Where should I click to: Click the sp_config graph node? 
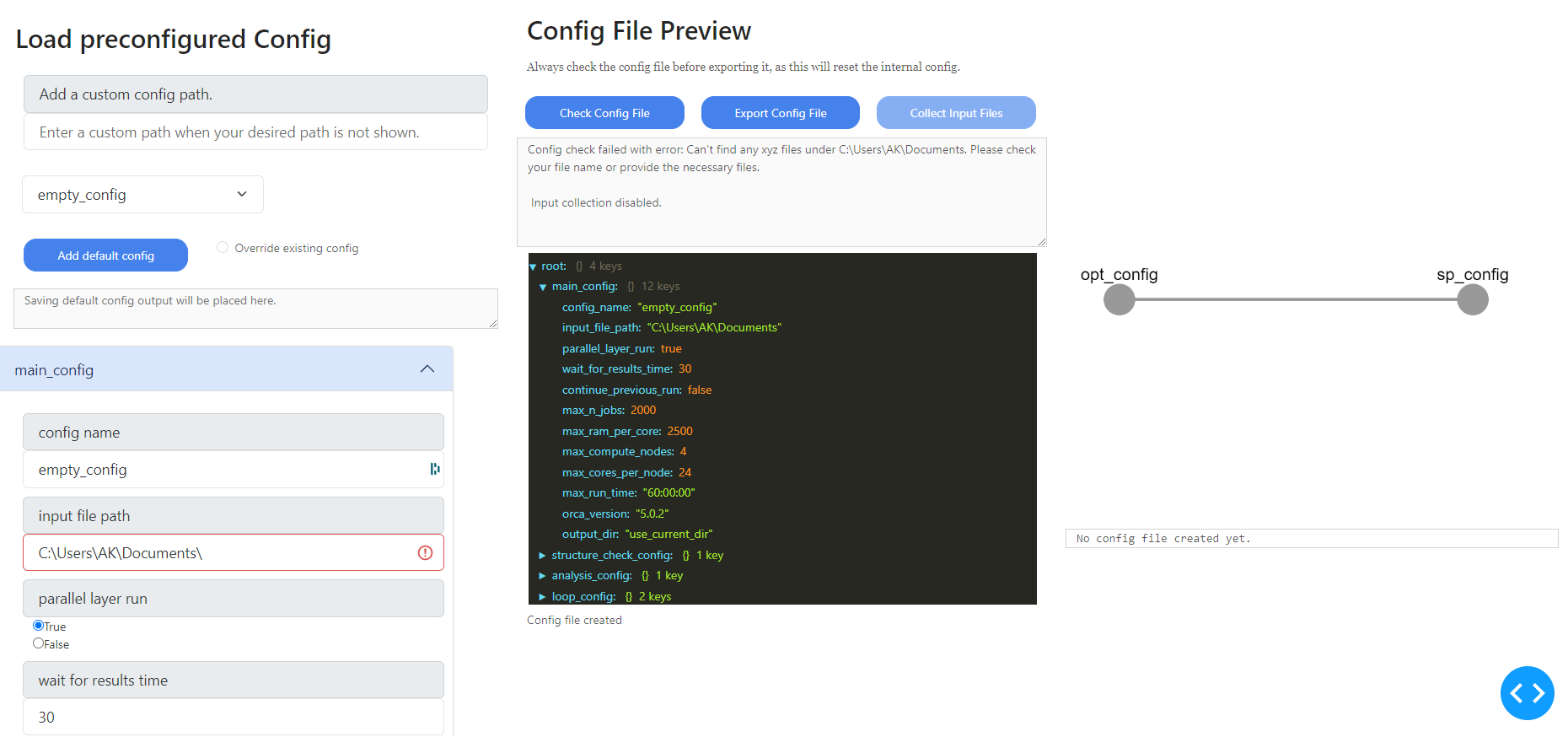tap(1473, 299)
